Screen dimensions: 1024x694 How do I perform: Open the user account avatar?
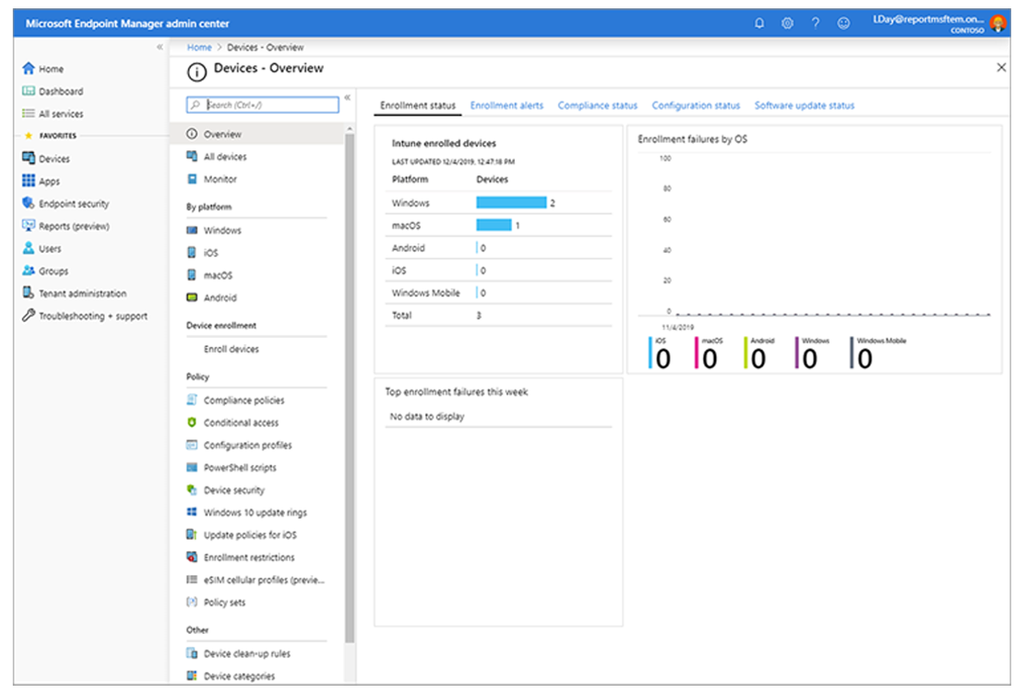998,24
